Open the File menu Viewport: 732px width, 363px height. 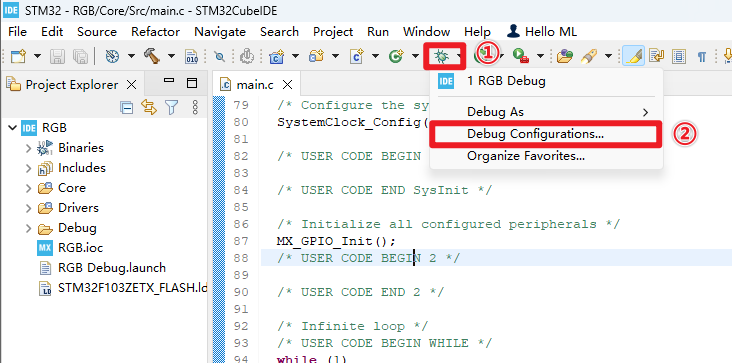point(18,32)
